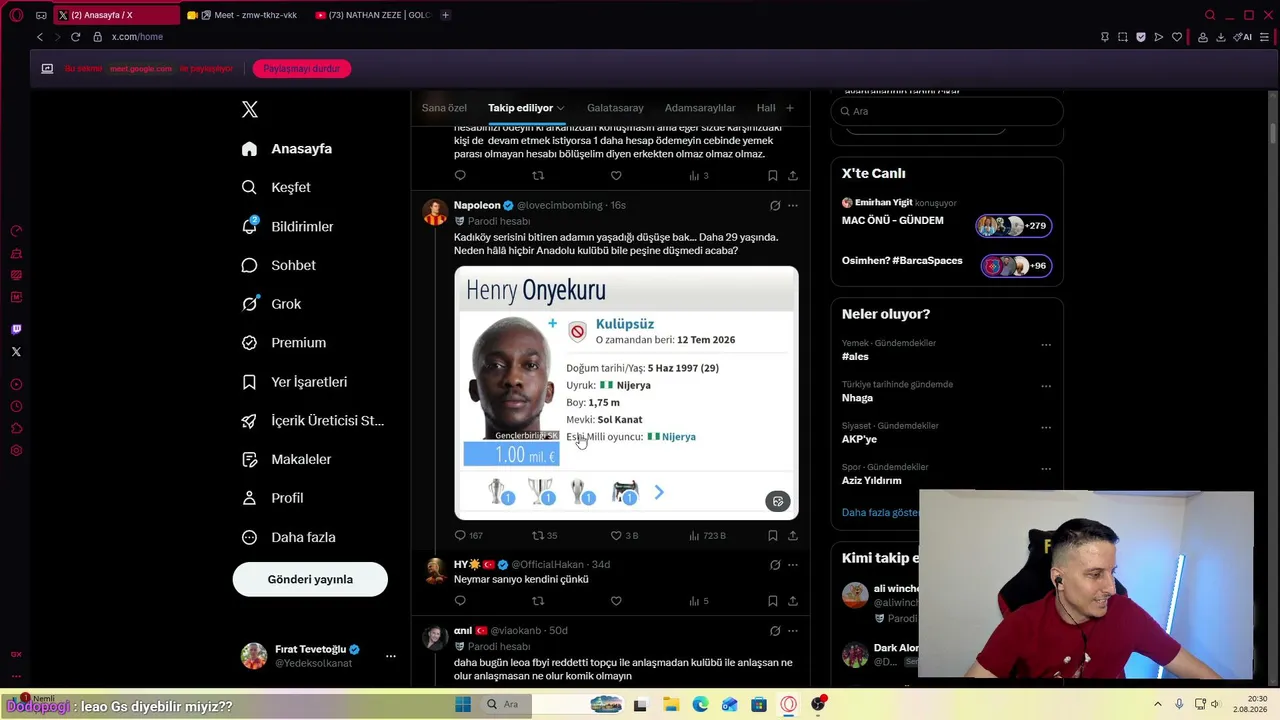Click the browser address bar x.com/home
Viewport: 1280px width, 720px height.
coord(137,37)
